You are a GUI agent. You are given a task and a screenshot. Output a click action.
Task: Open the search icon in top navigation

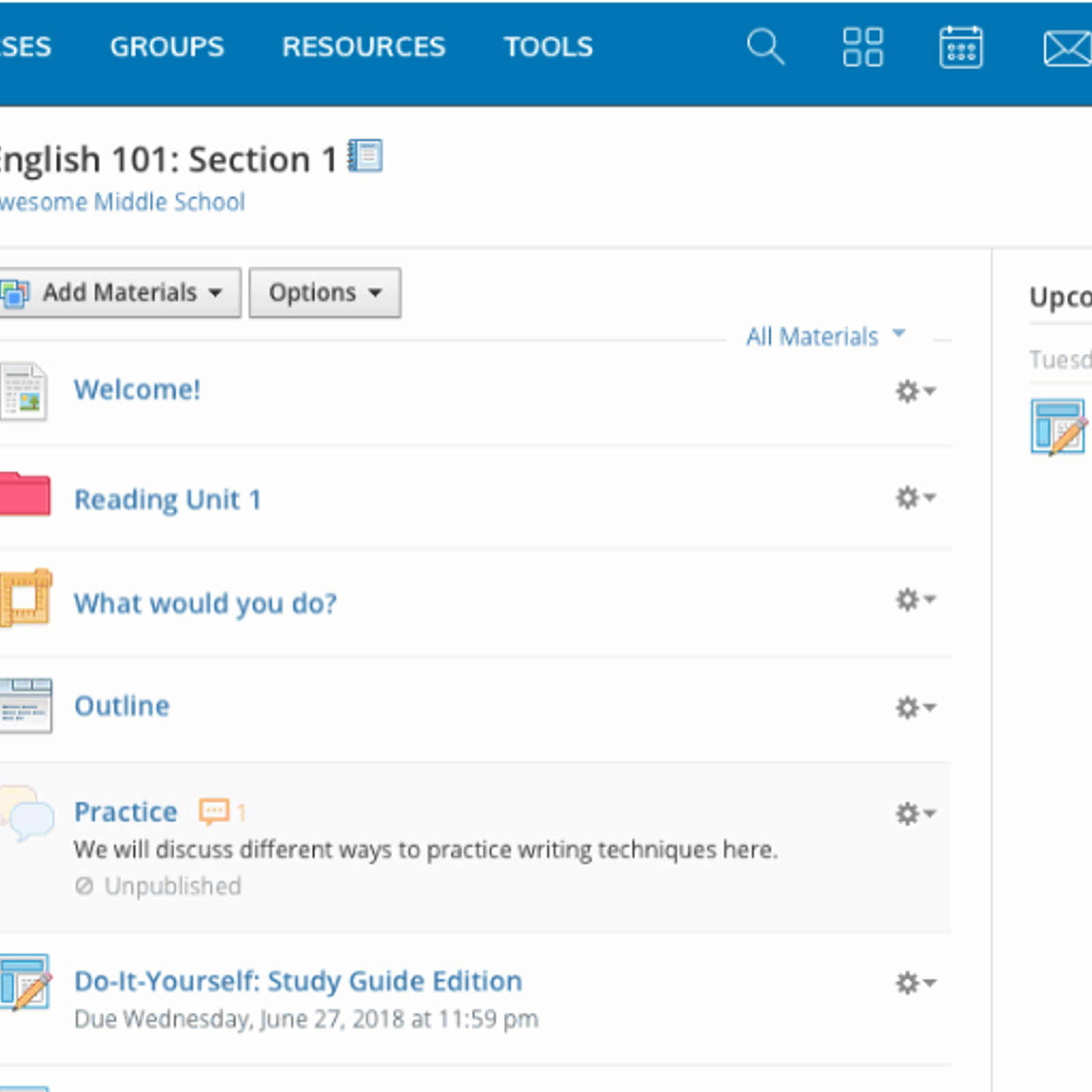coord(764,48)
